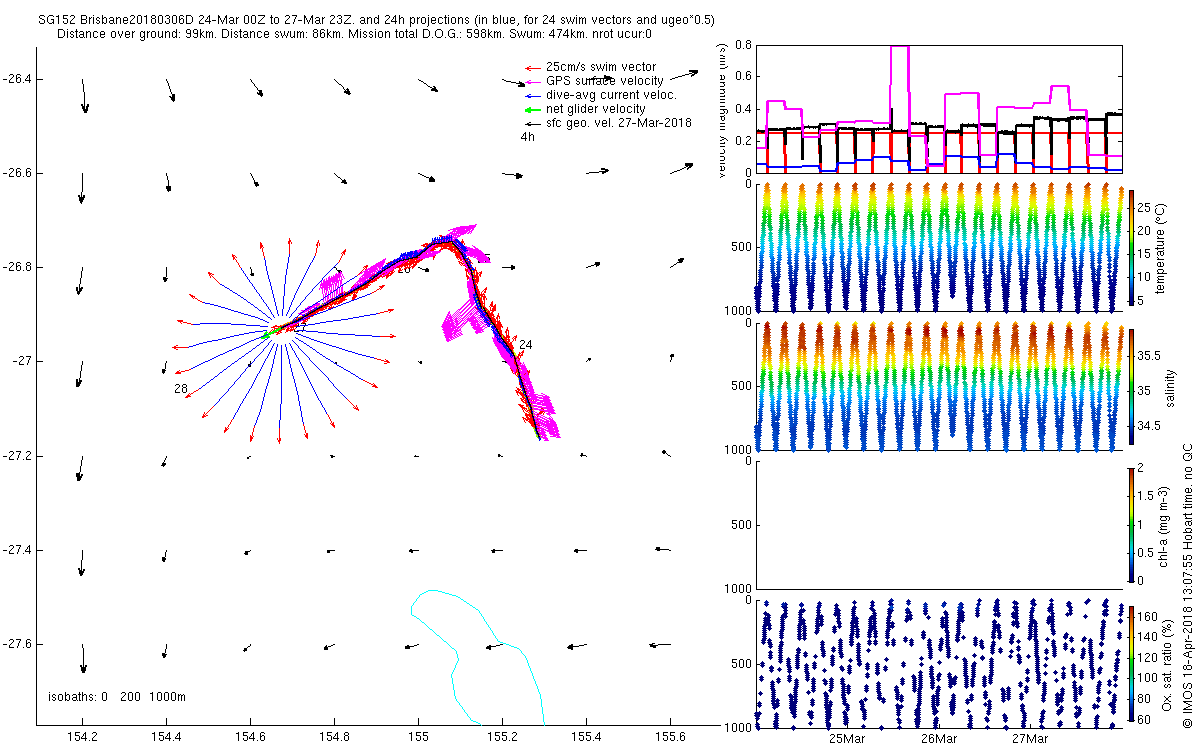Click the '27Mar' date tick label
Image resolution: width=1200 pixels, height=750 pixels.
(1028, 738)
